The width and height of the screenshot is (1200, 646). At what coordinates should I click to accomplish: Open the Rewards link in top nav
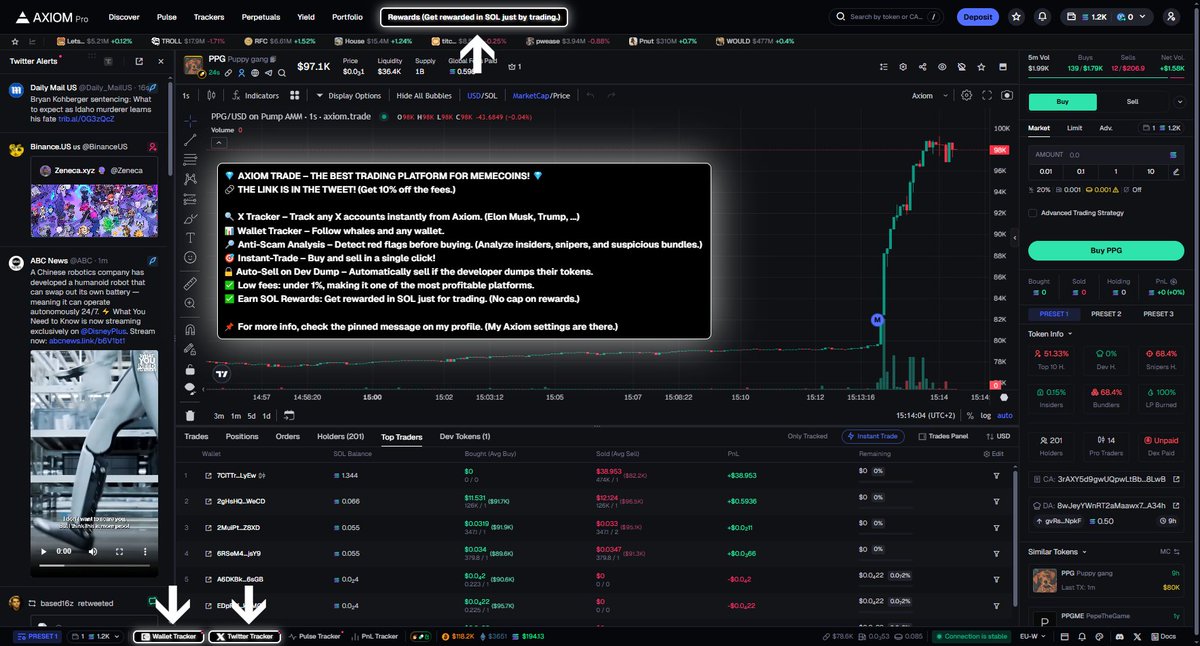(x=474, y=17)
